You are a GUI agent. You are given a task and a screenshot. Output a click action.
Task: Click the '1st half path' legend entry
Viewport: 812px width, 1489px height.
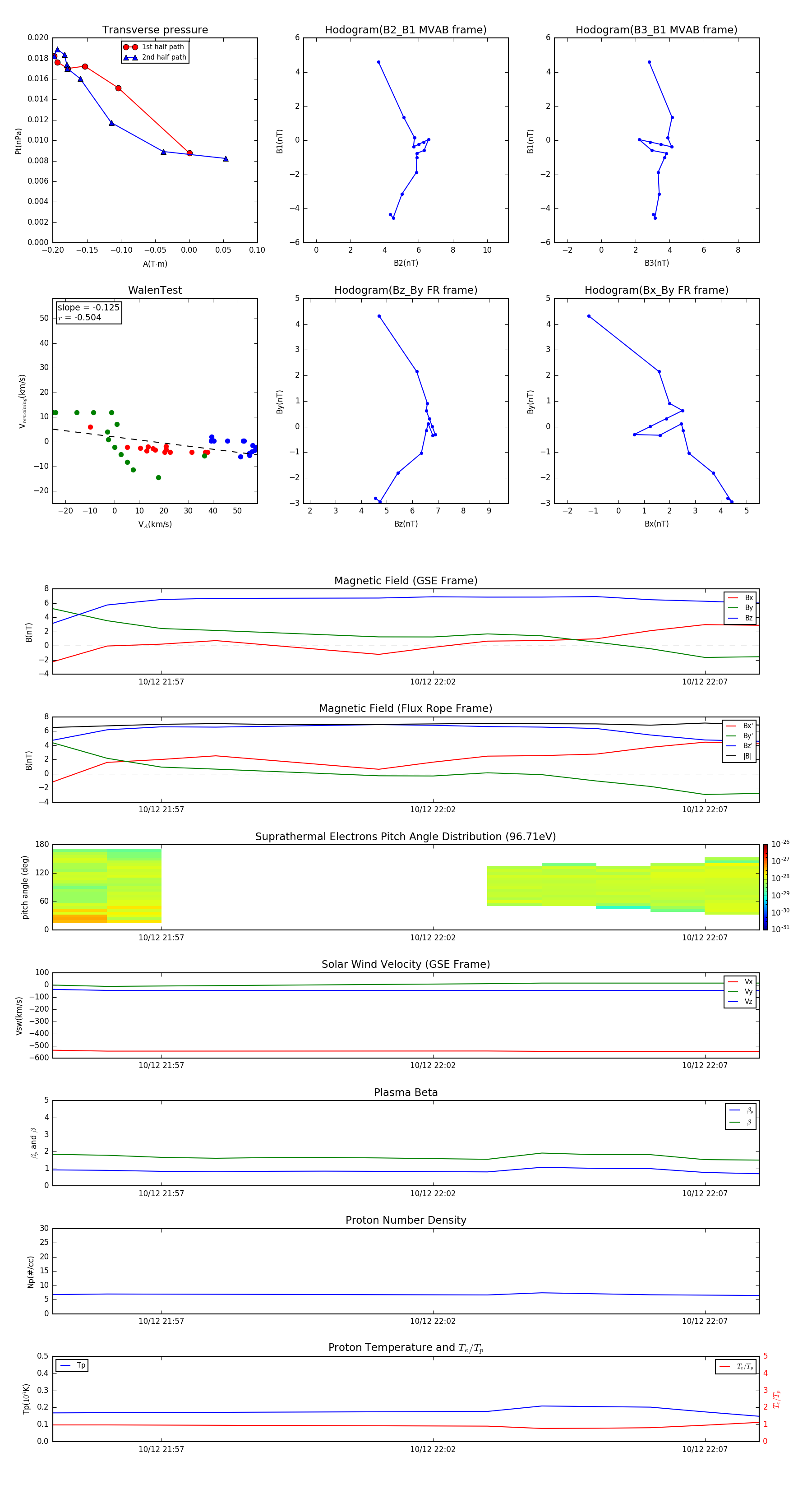pyautogui.click(x=154, y=47)
